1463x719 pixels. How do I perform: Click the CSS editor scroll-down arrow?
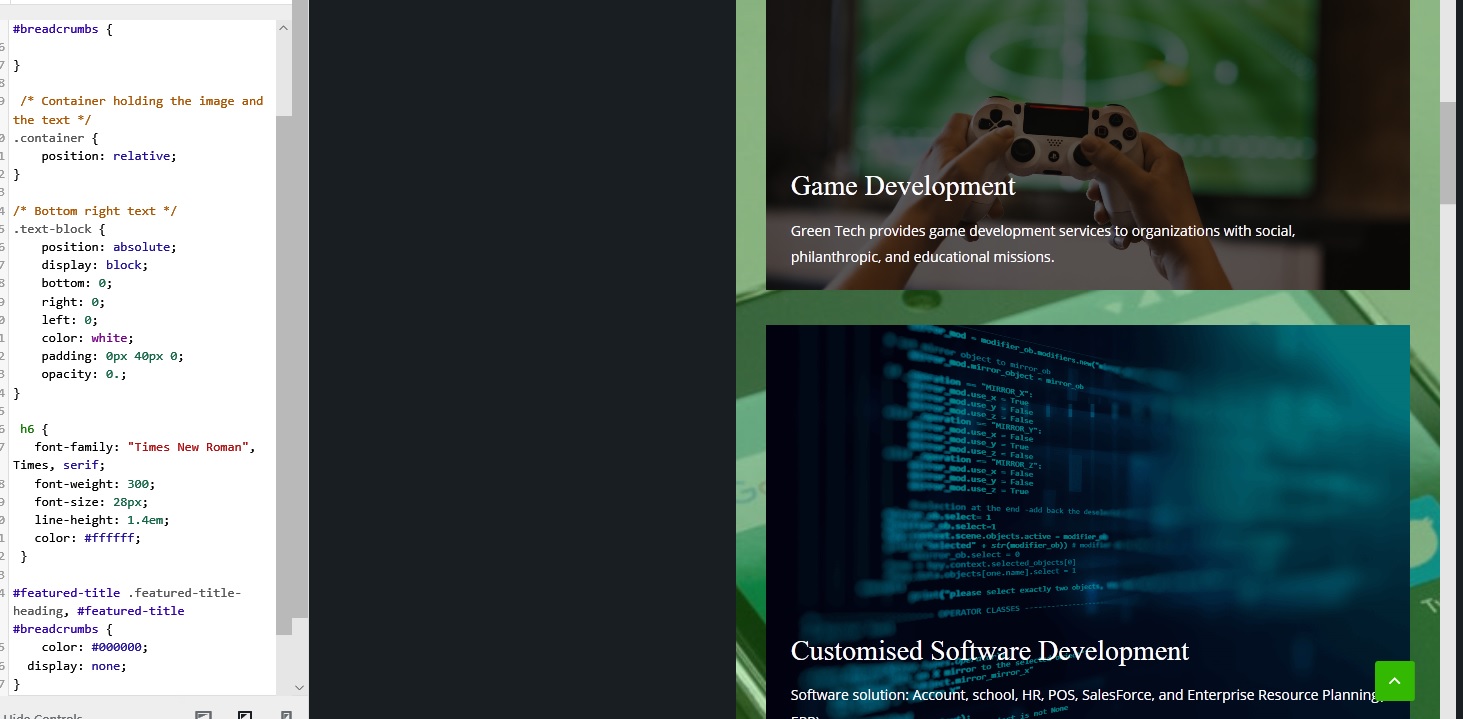299,687
